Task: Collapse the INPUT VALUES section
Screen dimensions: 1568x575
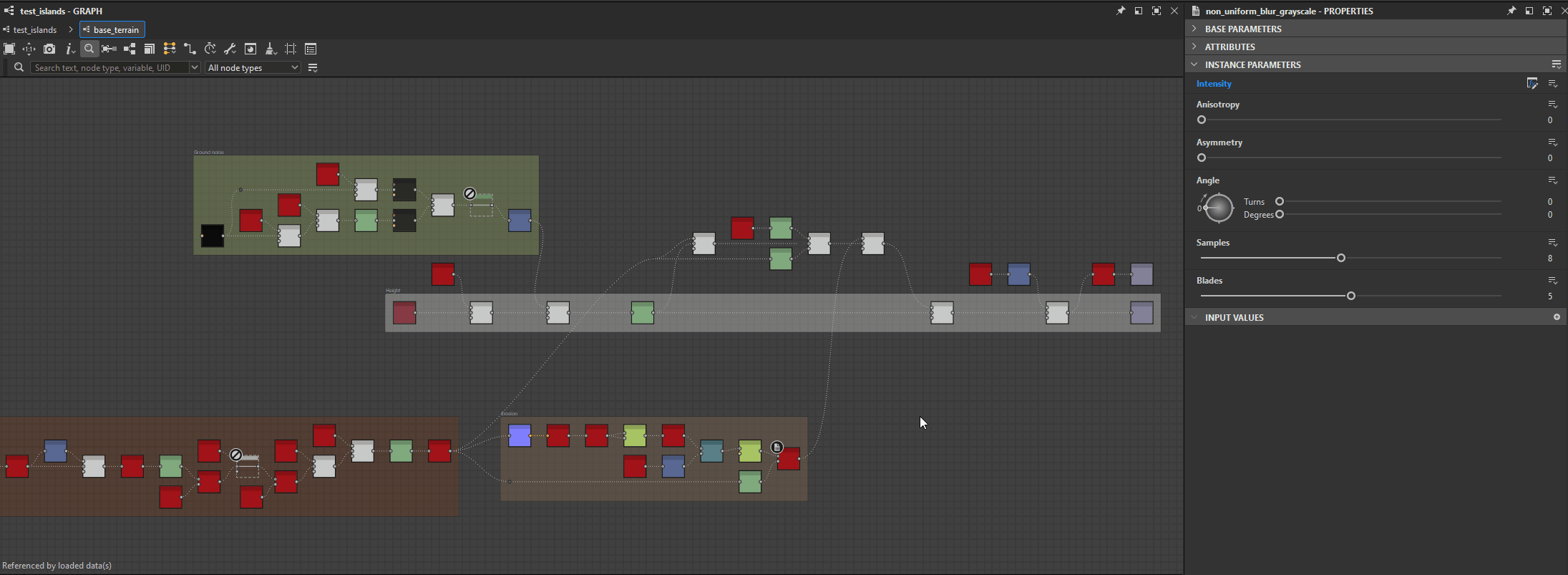Action: coord(1194,317)
